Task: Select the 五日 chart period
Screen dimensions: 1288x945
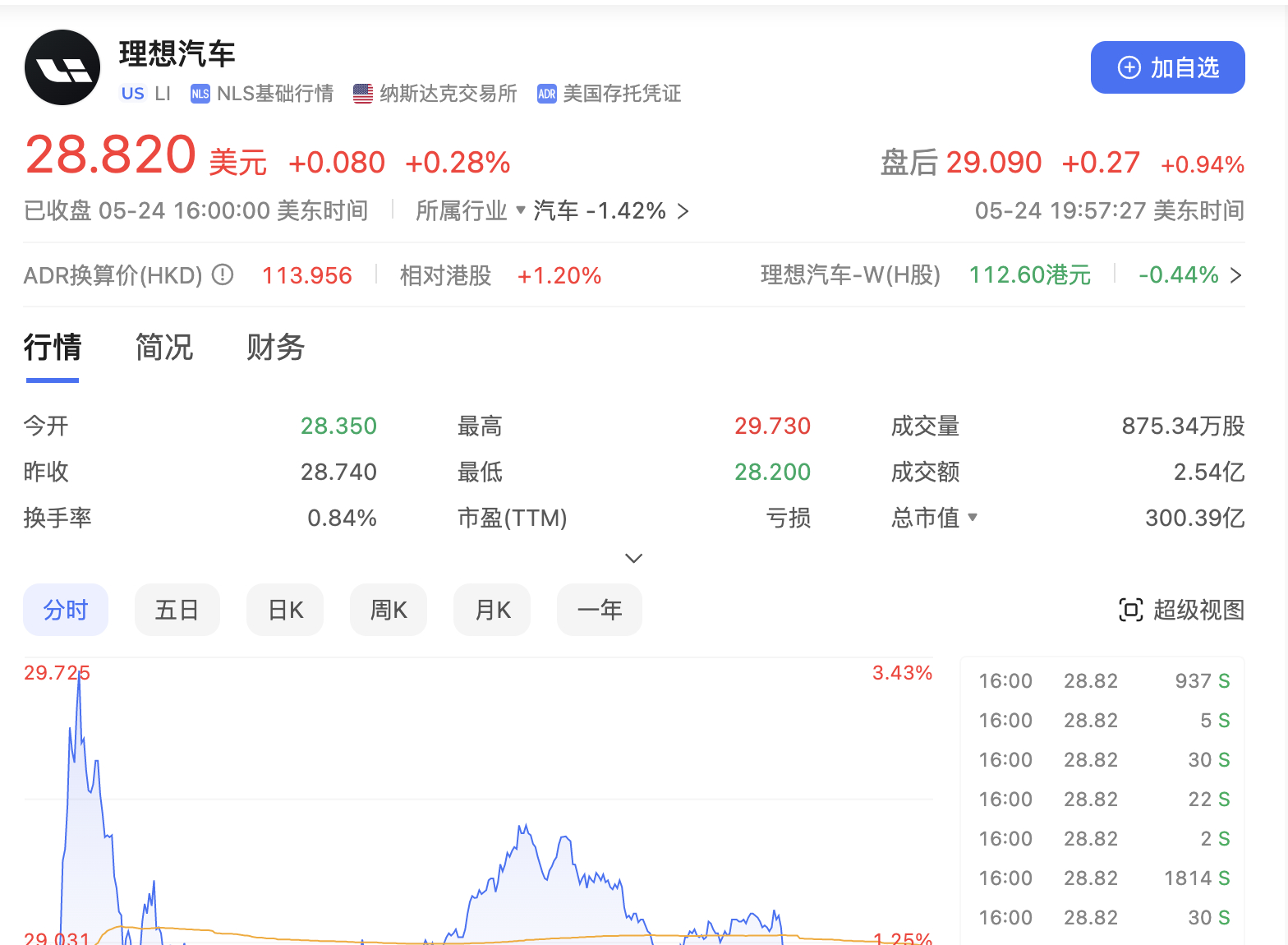Action: (x=177, y=610)
